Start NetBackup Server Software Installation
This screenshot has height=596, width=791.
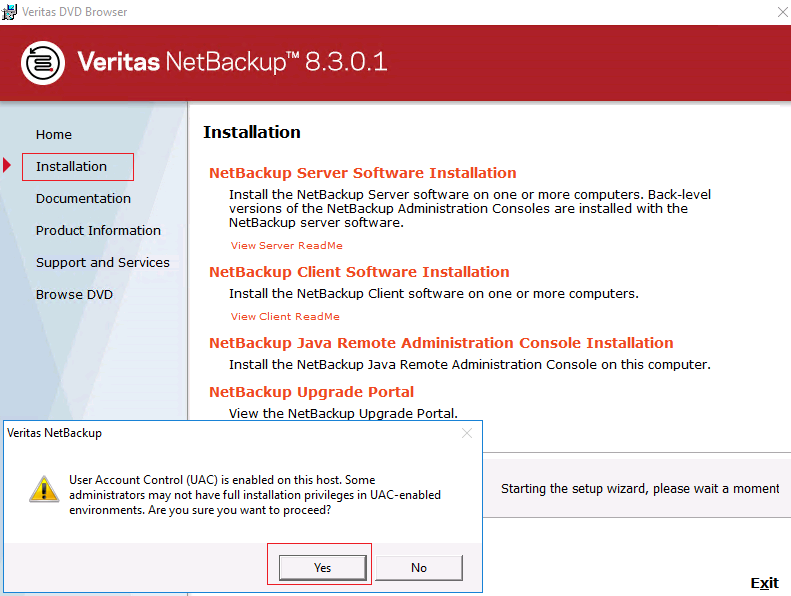point(362,173)
